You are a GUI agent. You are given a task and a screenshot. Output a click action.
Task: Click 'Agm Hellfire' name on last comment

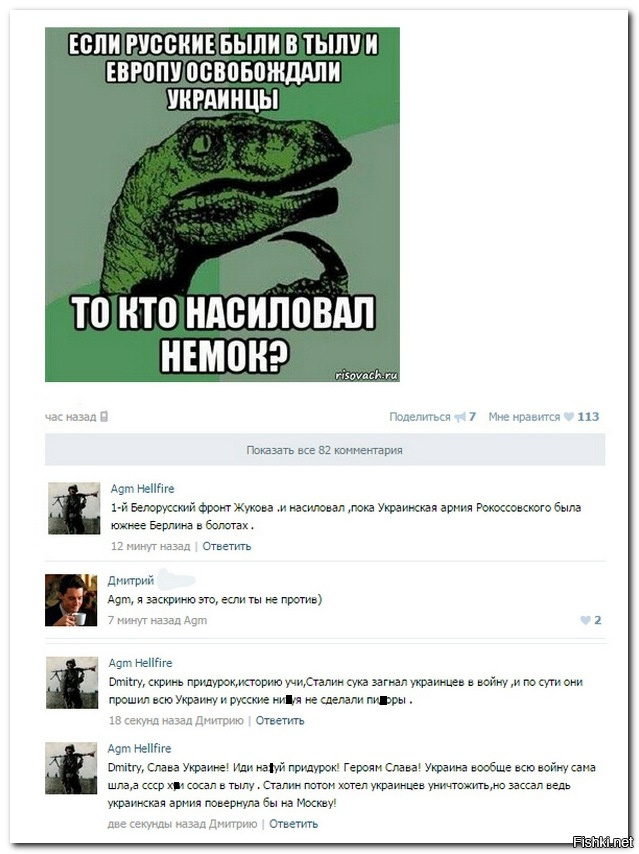pos(139,748)
